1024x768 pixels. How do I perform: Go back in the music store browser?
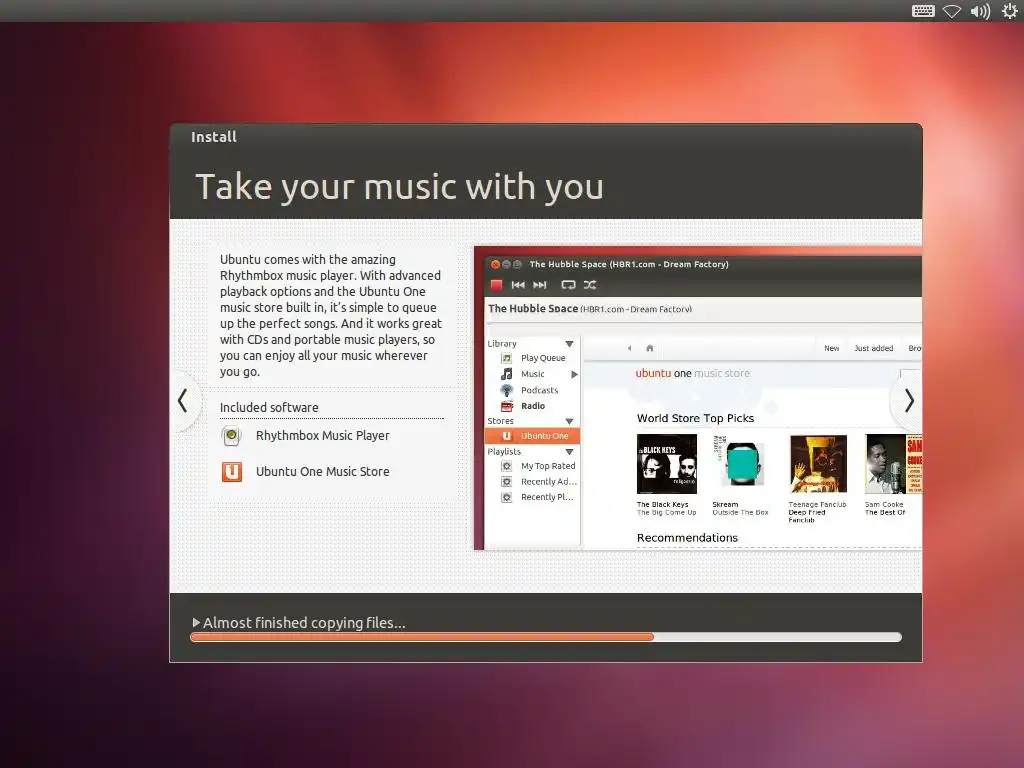(x=629, y=348)
